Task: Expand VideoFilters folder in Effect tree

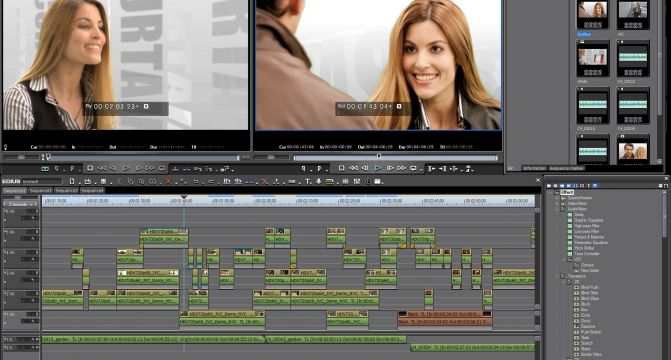Action: (x=557, y=203)
